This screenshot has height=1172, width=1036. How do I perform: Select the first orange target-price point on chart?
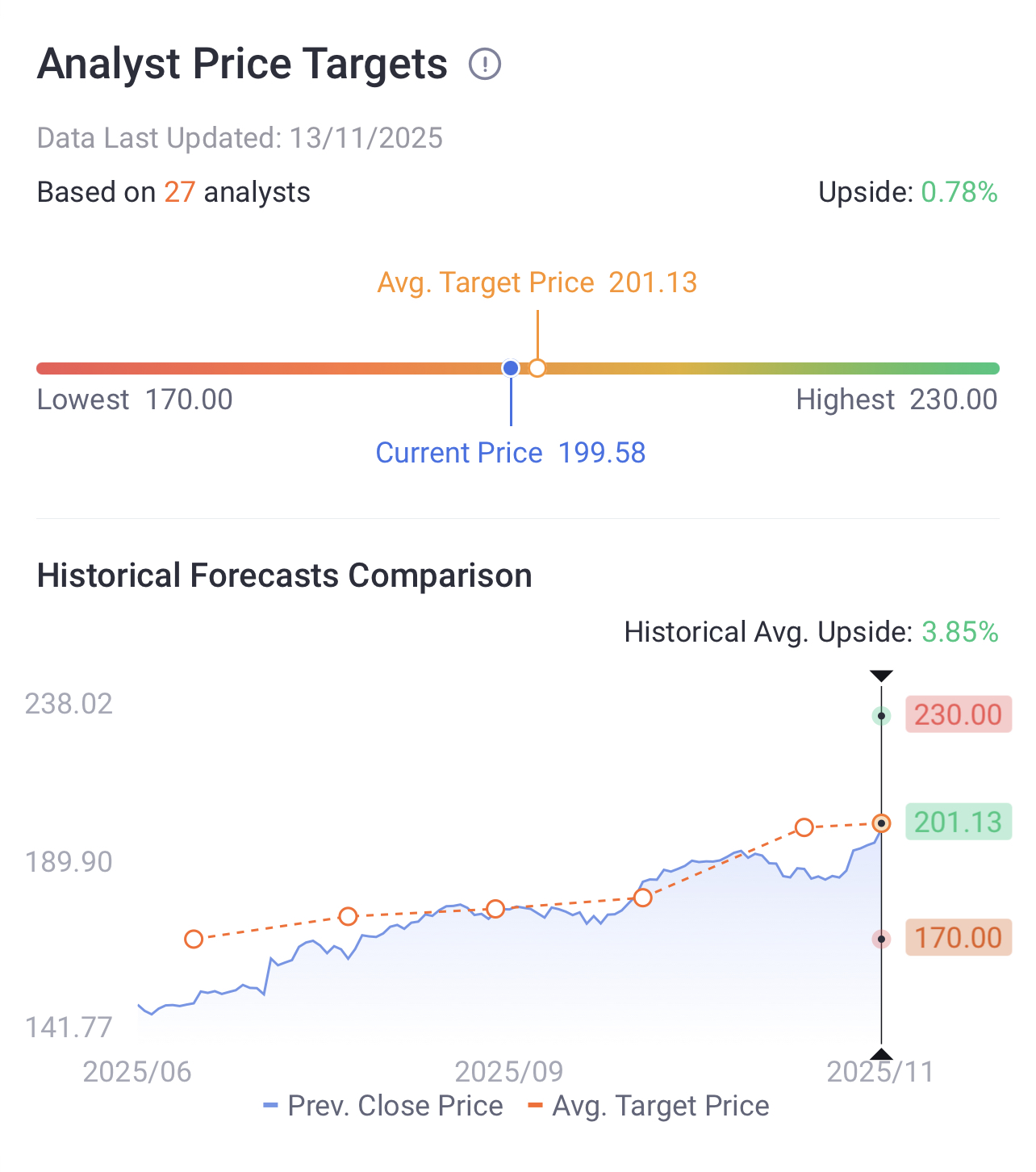pos(194,939)
